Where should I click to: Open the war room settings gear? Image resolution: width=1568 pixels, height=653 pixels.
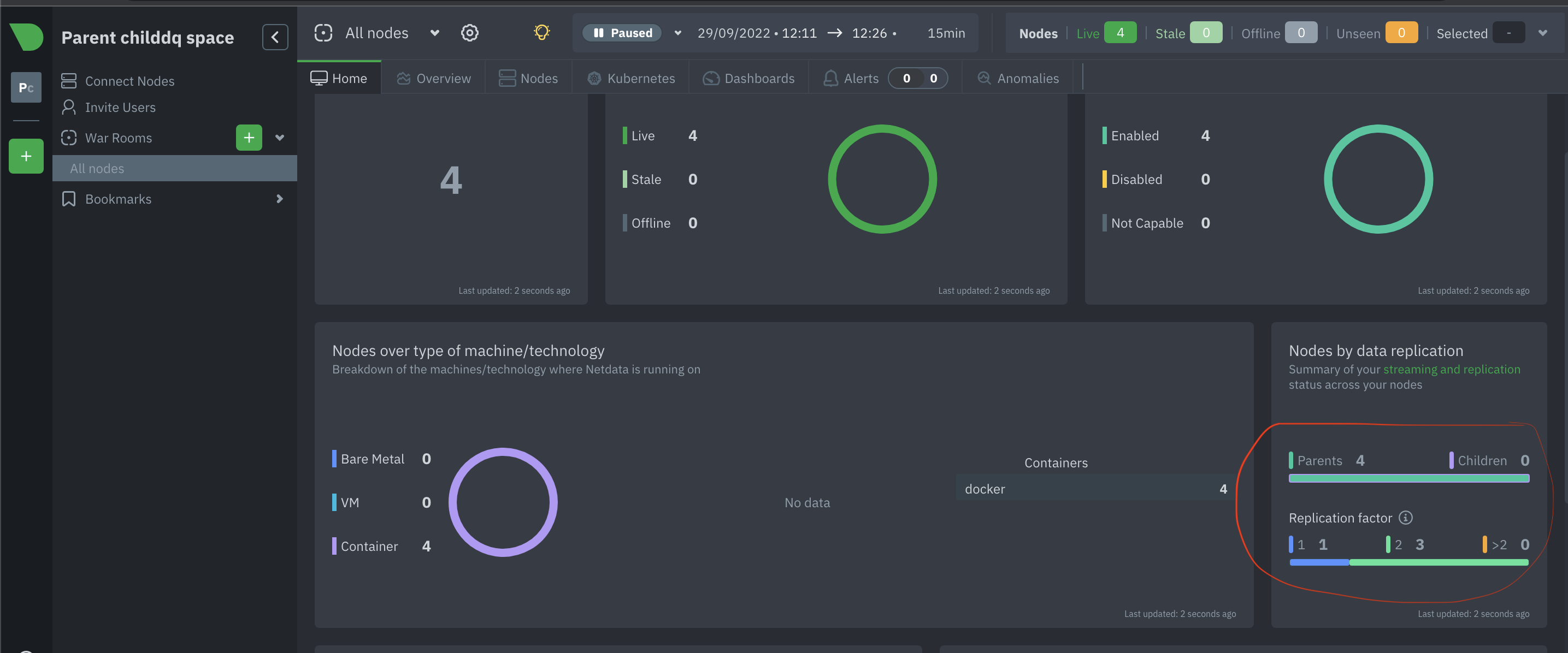click(x=469, y=33)
